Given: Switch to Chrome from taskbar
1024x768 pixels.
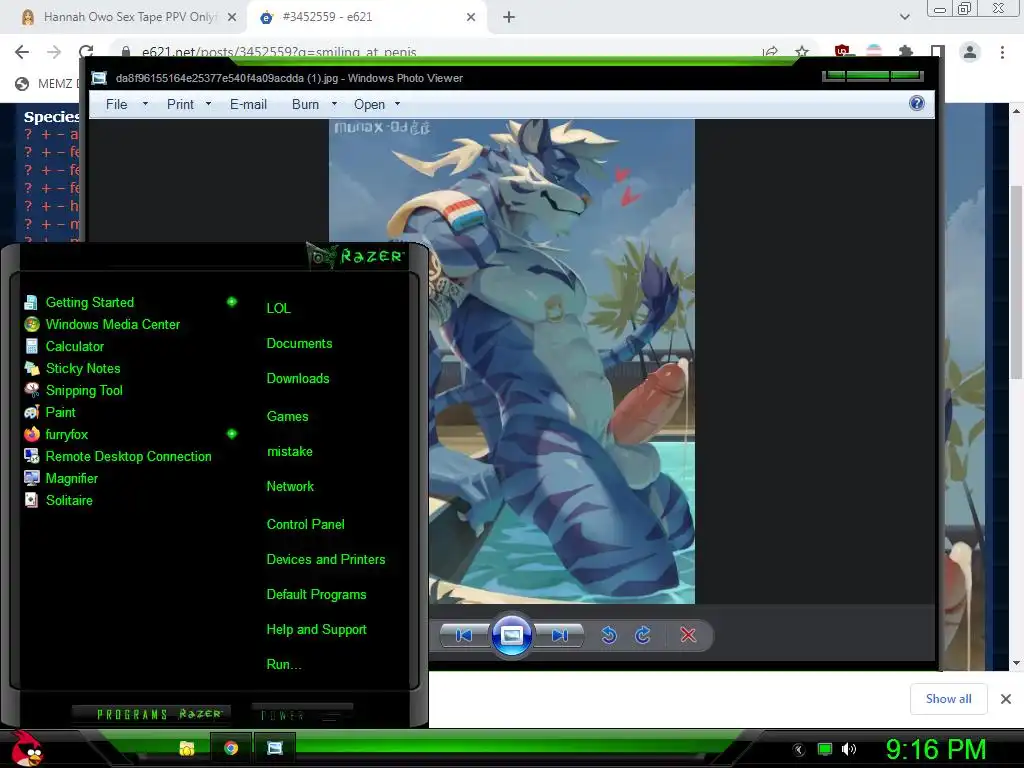Looking at the screenshot, I should [x=231, y=748].
